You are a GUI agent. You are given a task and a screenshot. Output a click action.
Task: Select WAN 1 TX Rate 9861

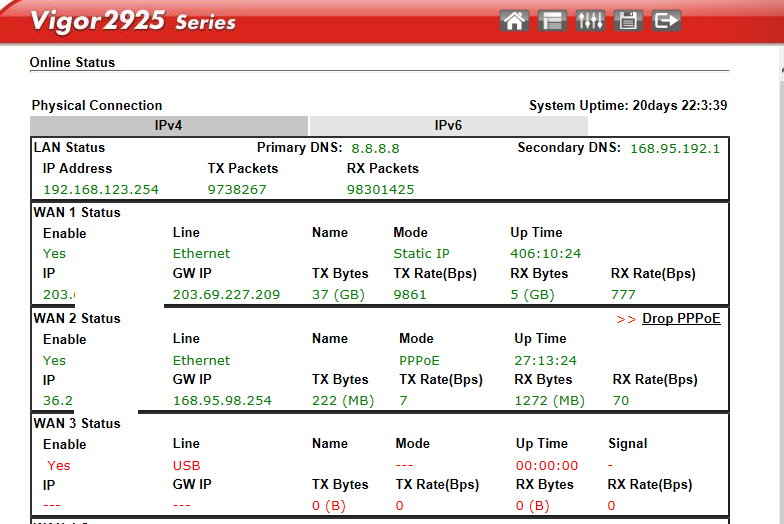tap(410, 294)
